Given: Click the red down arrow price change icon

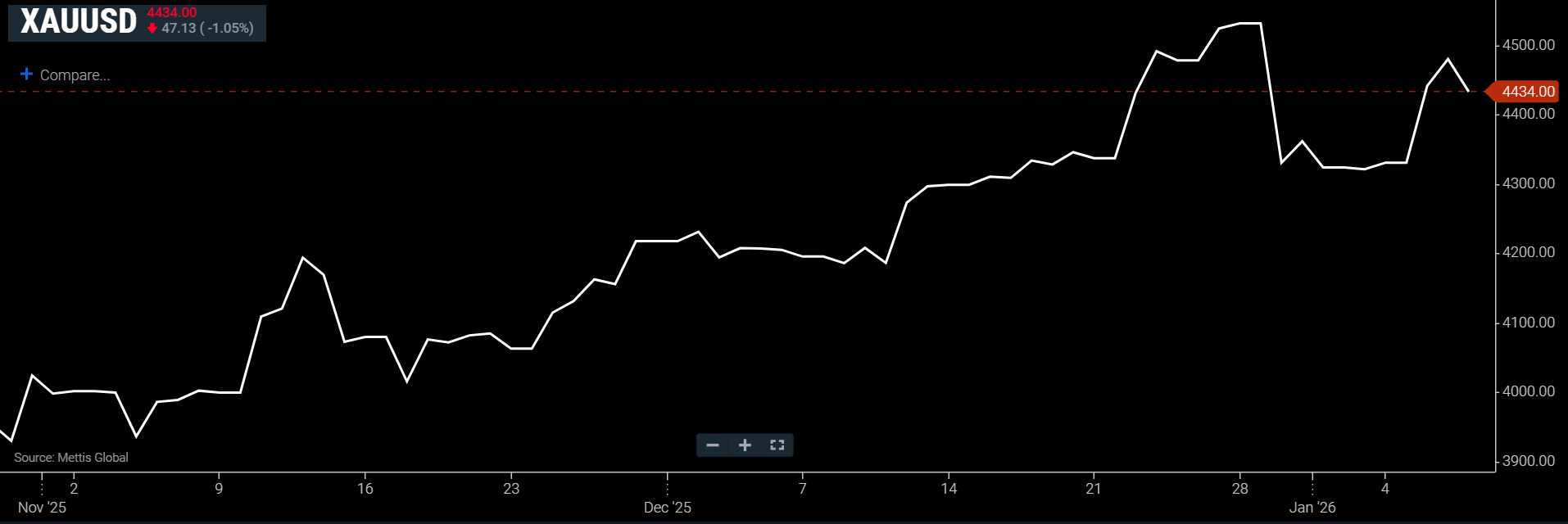Looking at the screenshot, I should (152, 29).
